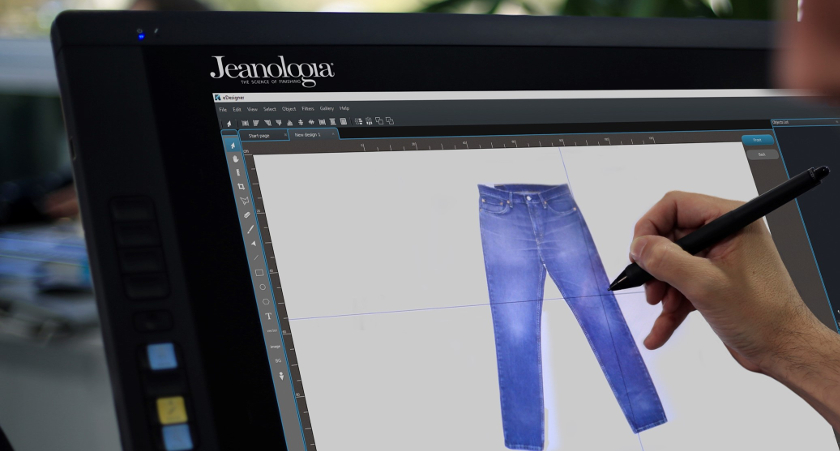Click the down arrow icon at the bottom of the left toolbar
Image resolution: width=840 pixels, height=451 pixels.
click(282, 377)
